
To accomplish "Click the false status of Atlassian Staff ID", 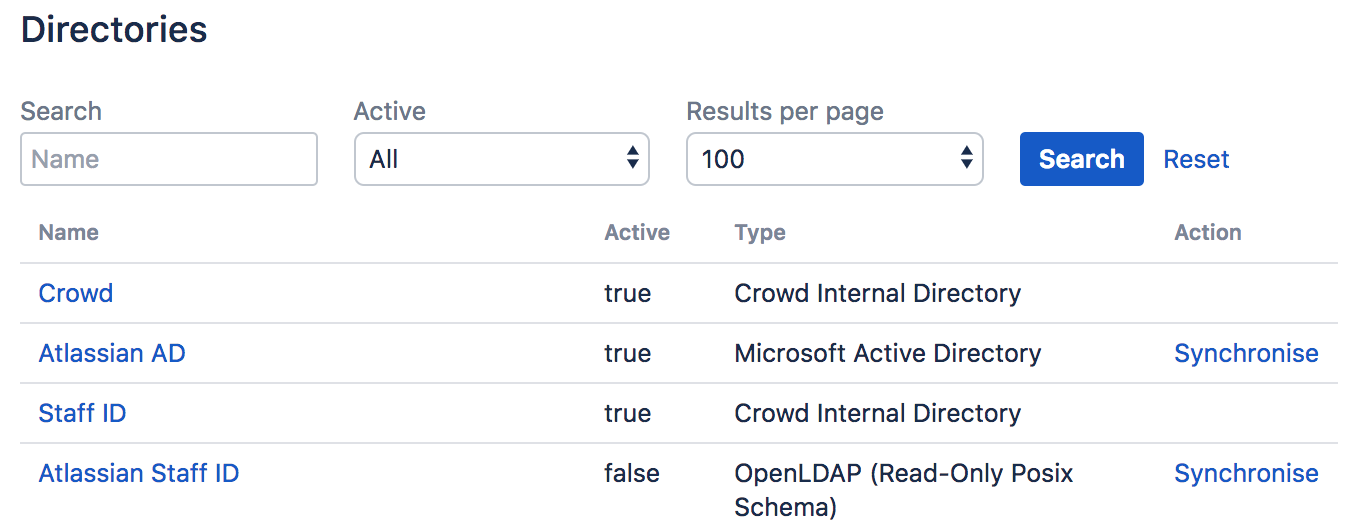I will point(632,473).
